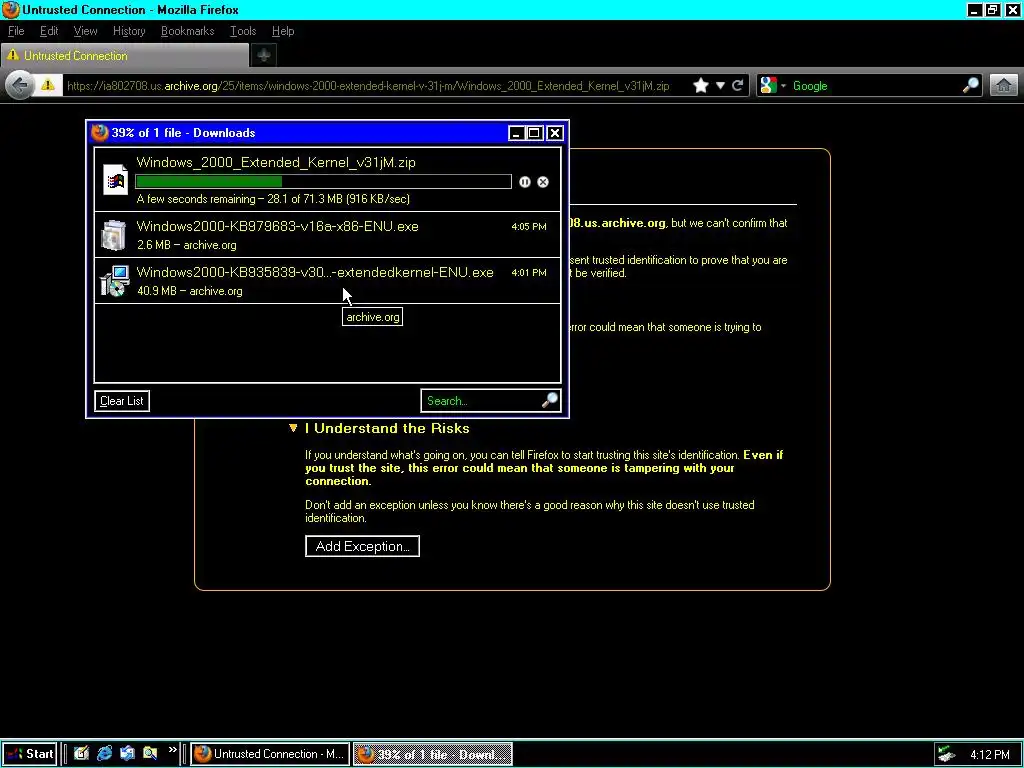The width and height of the screenshot is (1024, 768).
Task: Click the network tray icon
Action: pyautogui.click(x=946, y=754)
